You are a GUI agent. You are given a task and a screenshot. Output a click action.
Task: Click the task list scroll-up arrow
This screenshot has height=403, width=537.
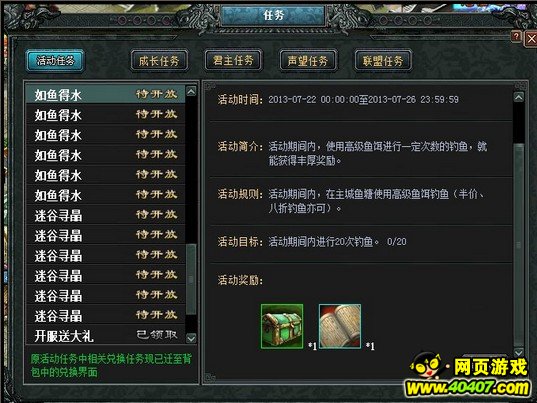tap(191, 91)
